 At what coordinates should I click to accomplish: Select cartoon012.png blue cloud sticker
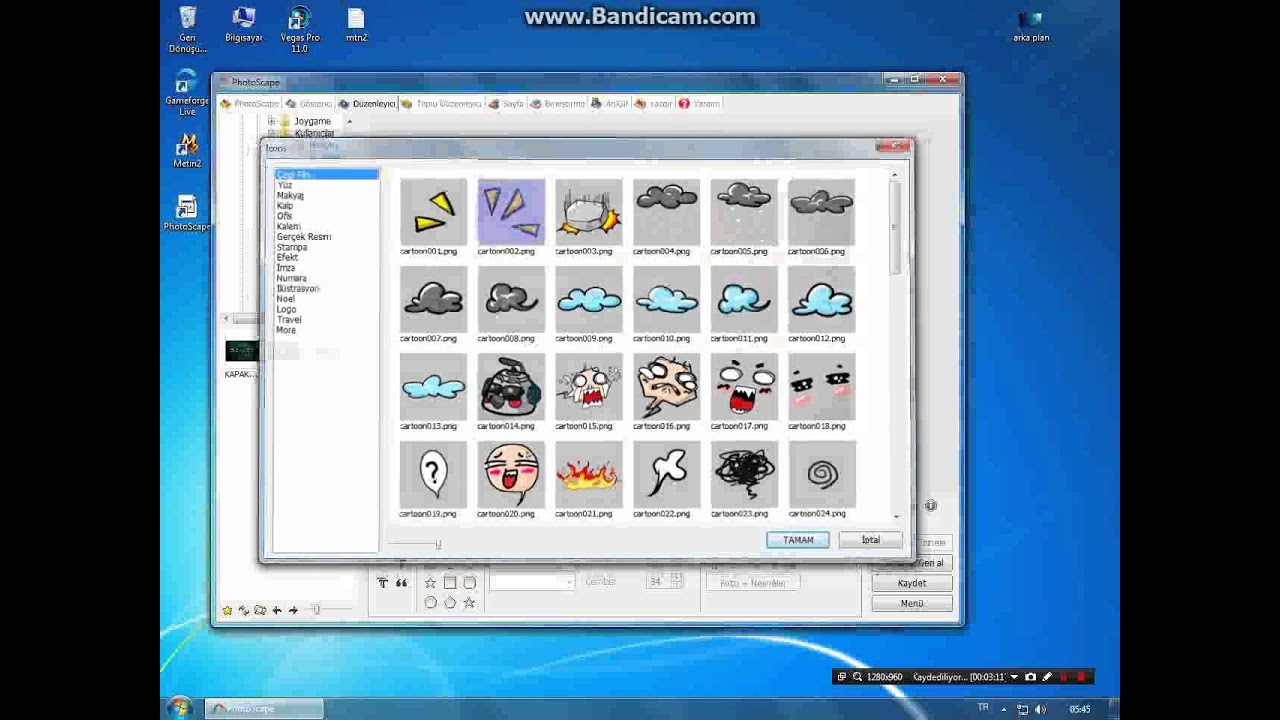click(821, 299)
